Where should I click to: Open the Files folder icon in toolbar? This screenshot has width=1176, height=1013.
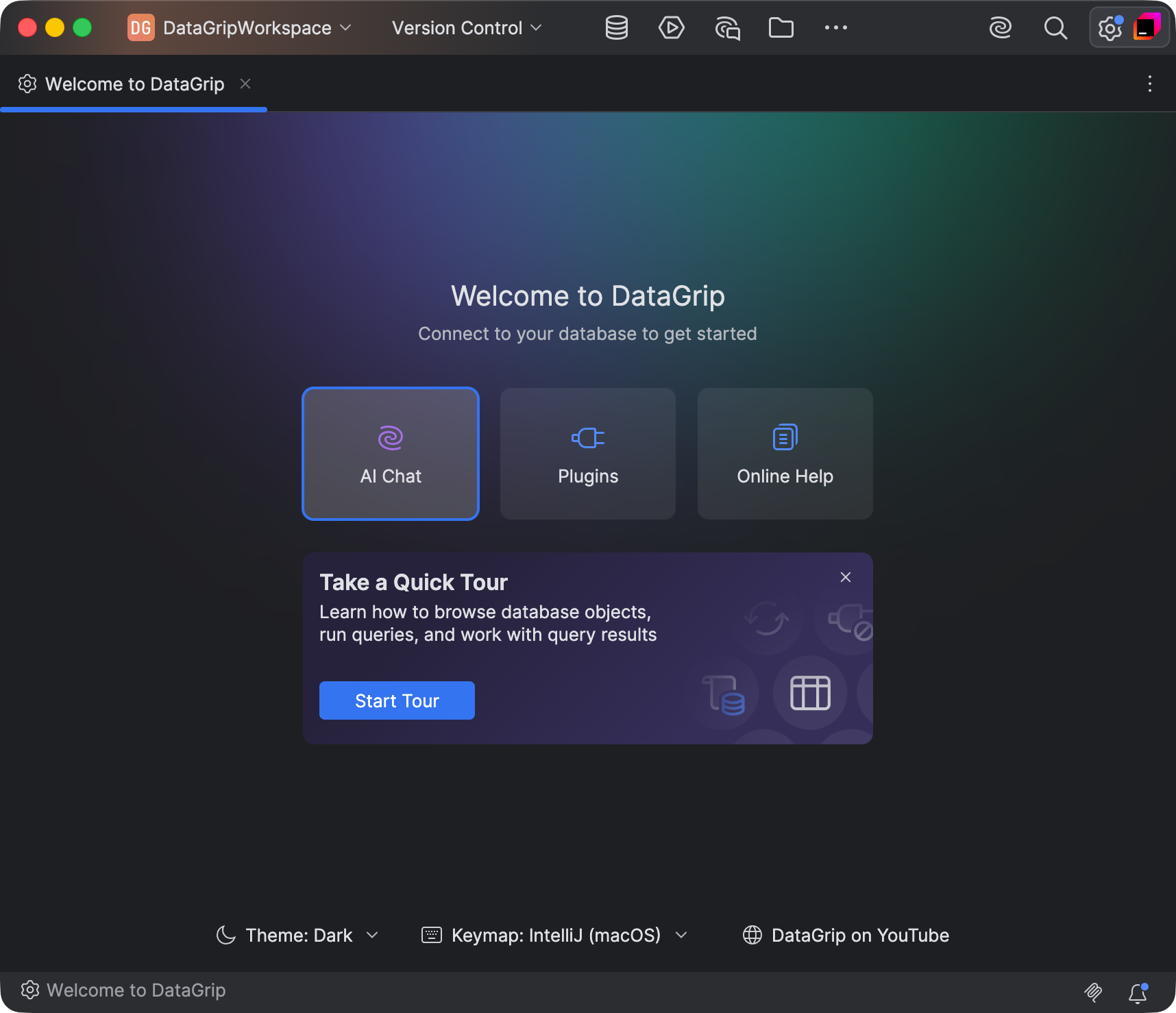click(781, 28)
